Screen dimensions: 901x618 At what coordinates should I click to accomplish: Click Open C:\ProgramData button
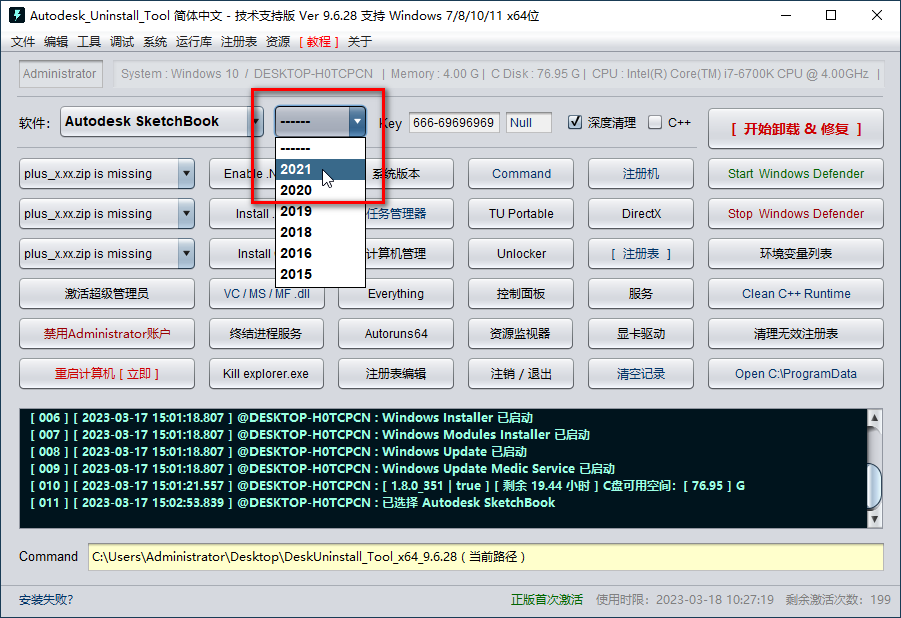point(796,374)
